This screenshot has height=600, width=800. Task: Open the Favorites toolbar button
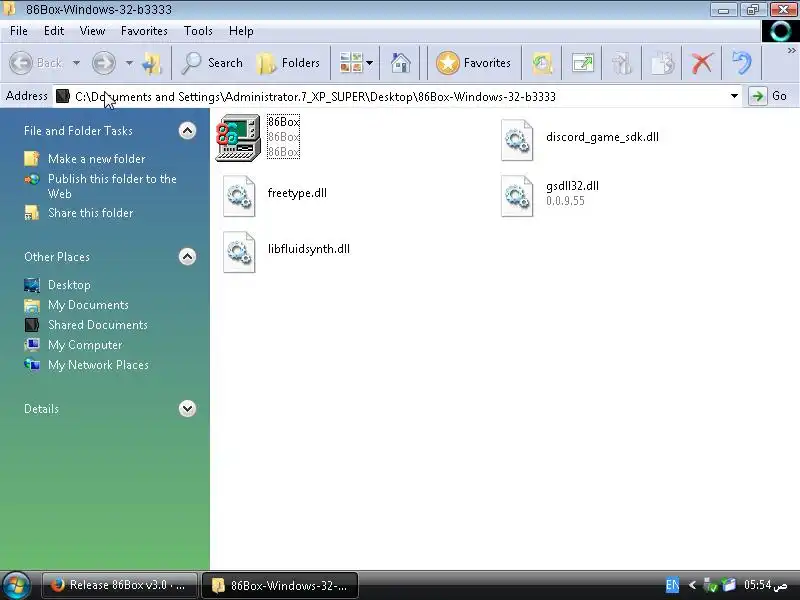[x=473, y=63]
